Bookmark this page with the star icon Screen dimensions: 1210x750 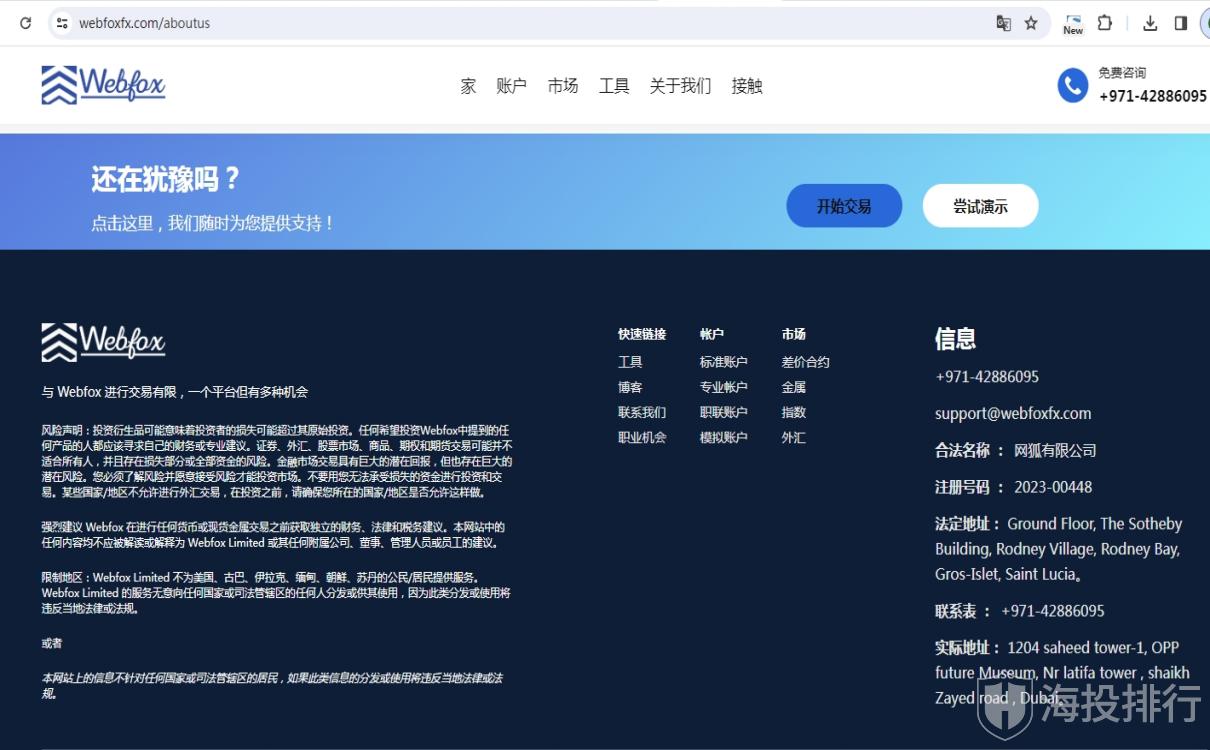1031,23
